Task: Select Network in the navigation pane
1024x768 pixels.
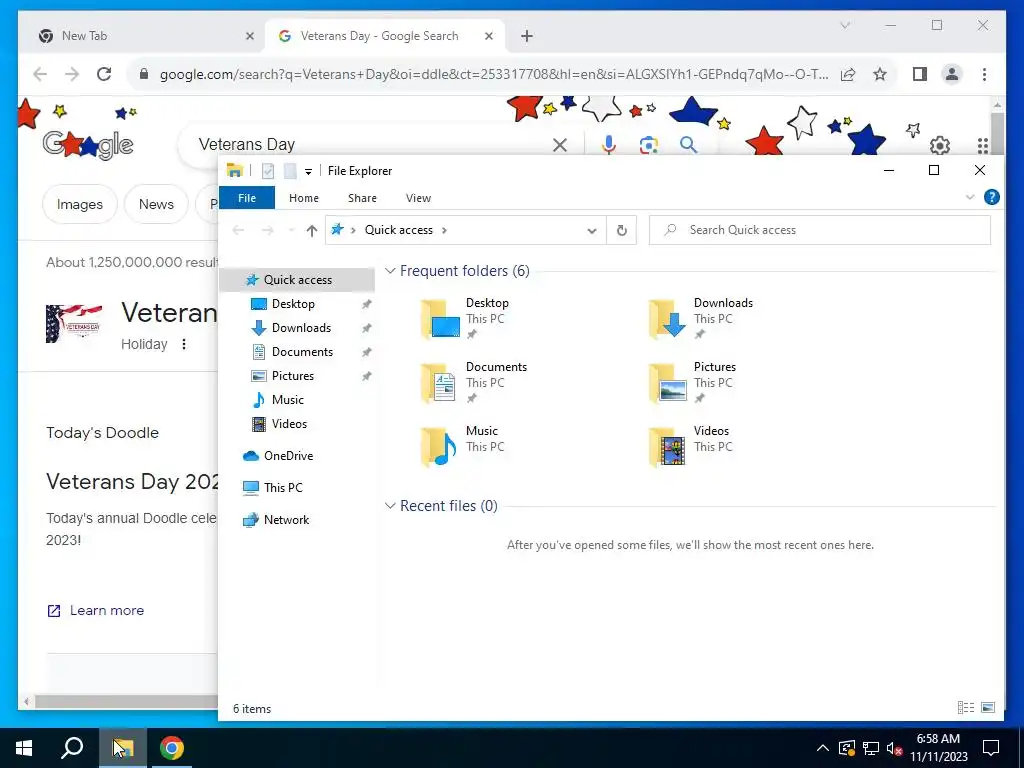Action: point(286,520)
